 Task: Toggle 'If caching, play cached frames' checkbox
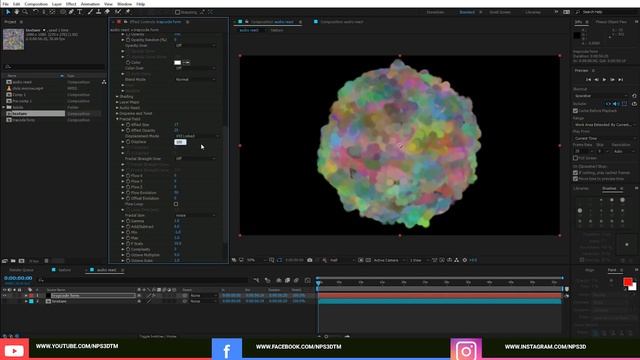pyautogui.click(x=576, y=173)
